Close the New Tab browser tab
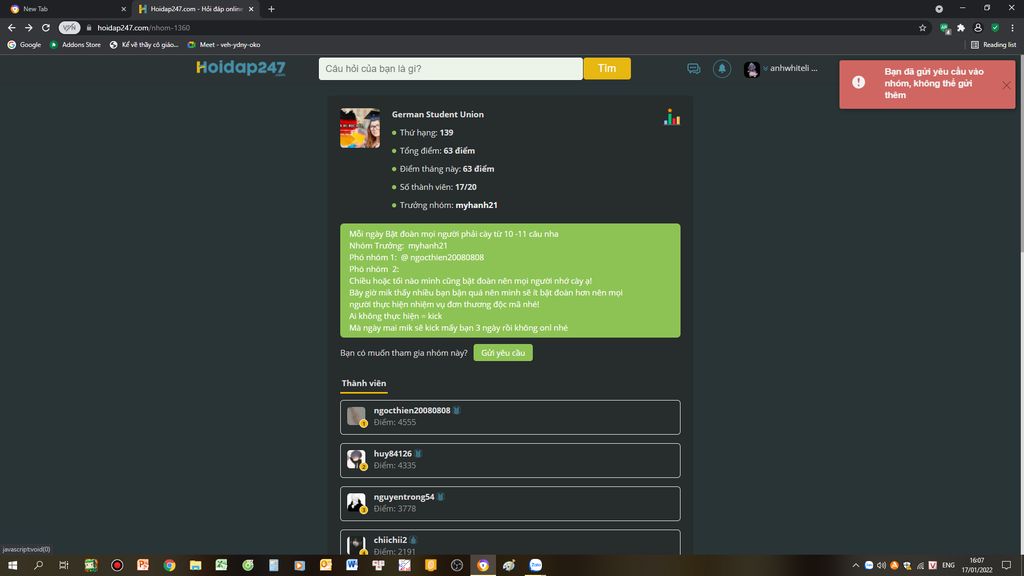1024x576 pixels. coord(123,9)
